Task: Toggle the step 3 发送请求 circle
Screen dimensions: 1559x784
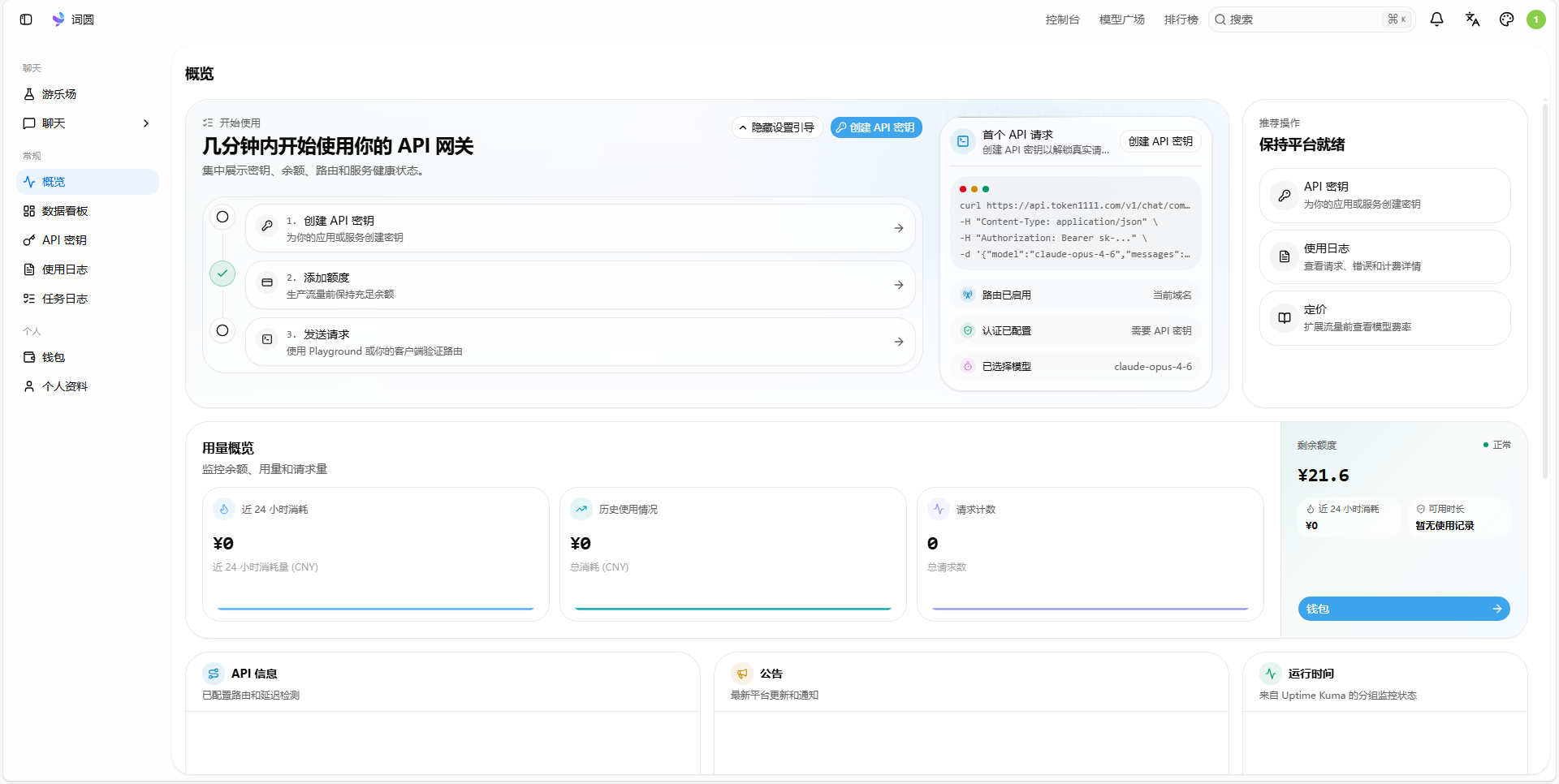Action: [222, 330]
